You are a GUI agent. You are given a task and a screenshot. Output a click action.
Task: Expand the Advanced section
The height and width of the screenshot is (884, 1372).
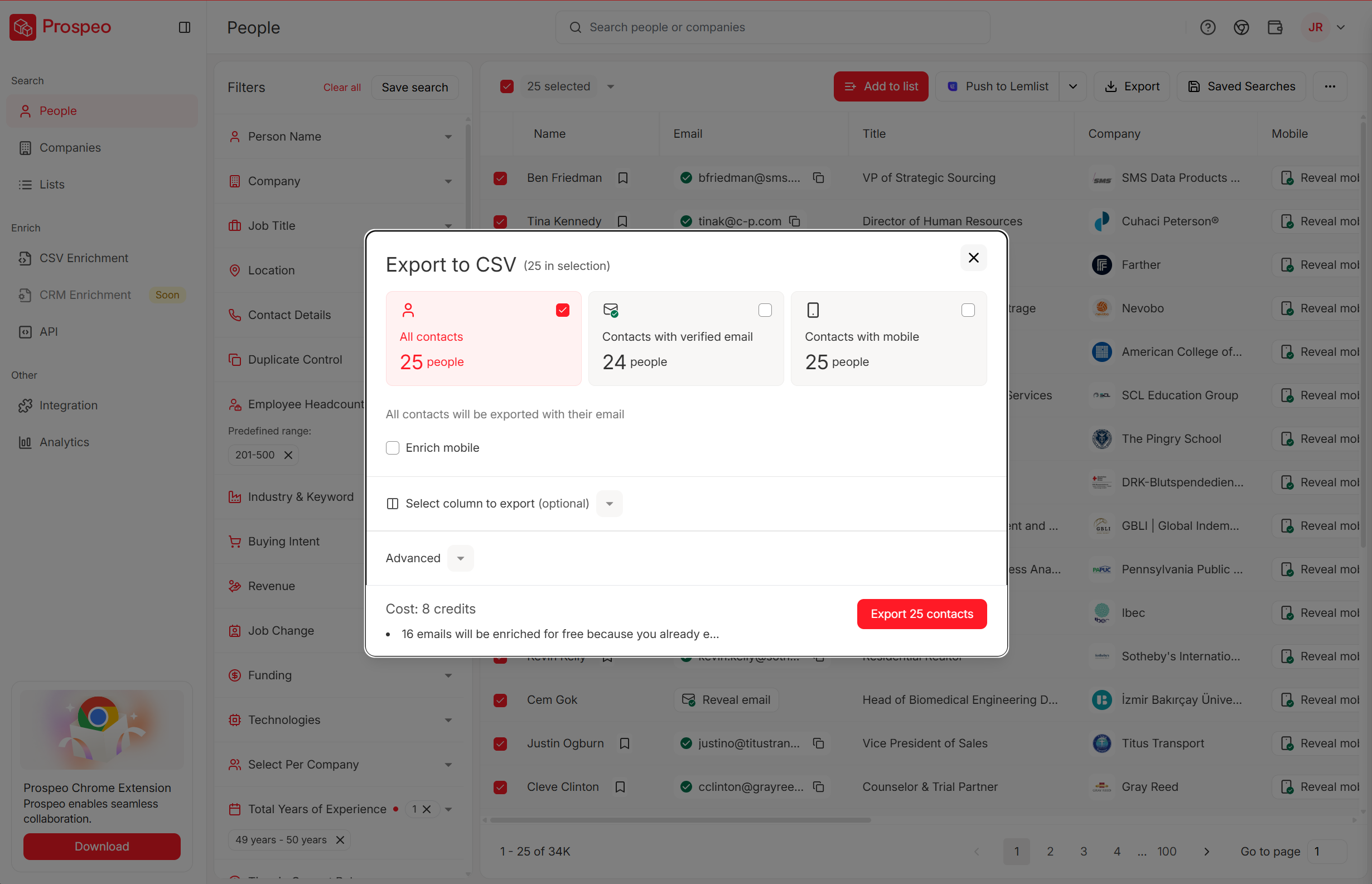coord(460,558)
